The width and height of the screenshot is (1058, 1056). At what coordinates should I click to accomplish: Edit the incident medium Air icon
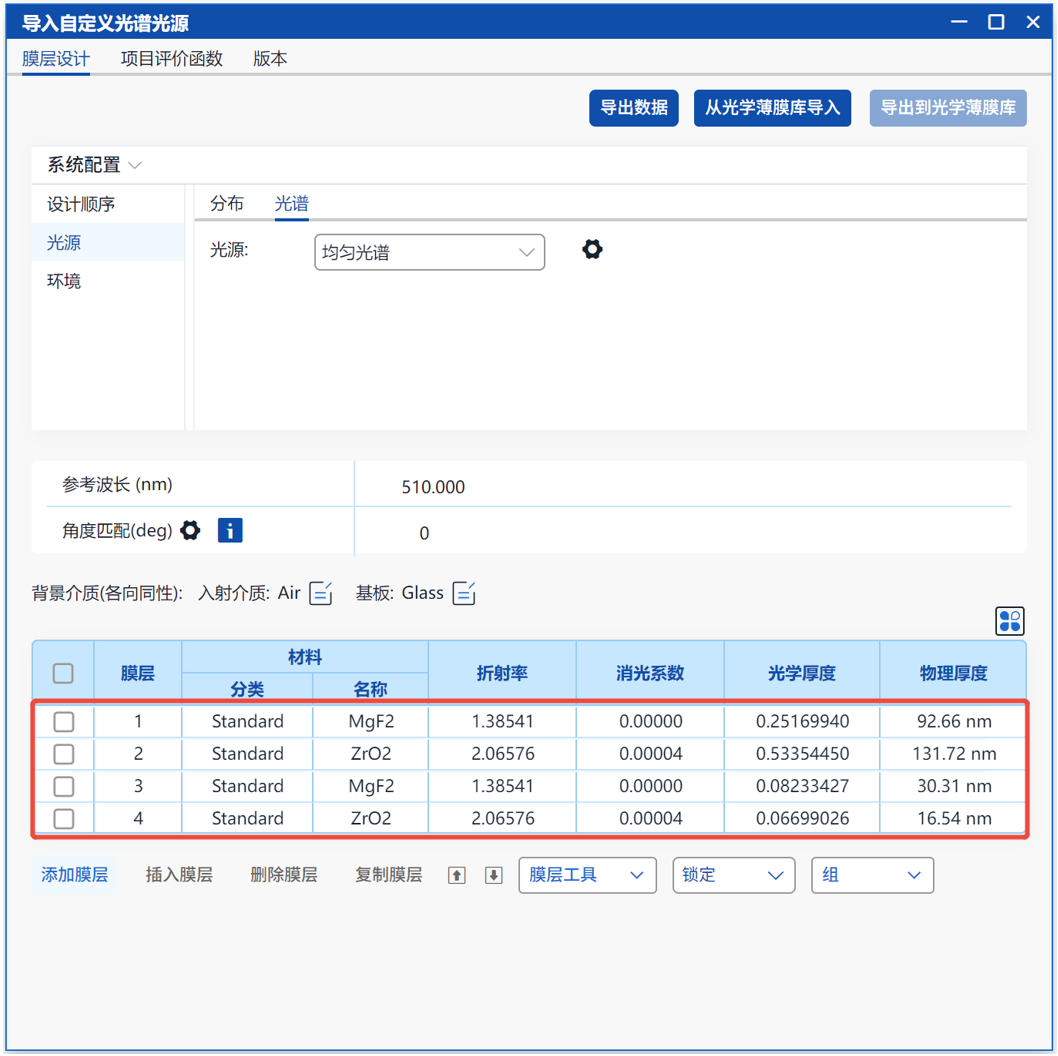pyautogui.click(x=321, y=593)
